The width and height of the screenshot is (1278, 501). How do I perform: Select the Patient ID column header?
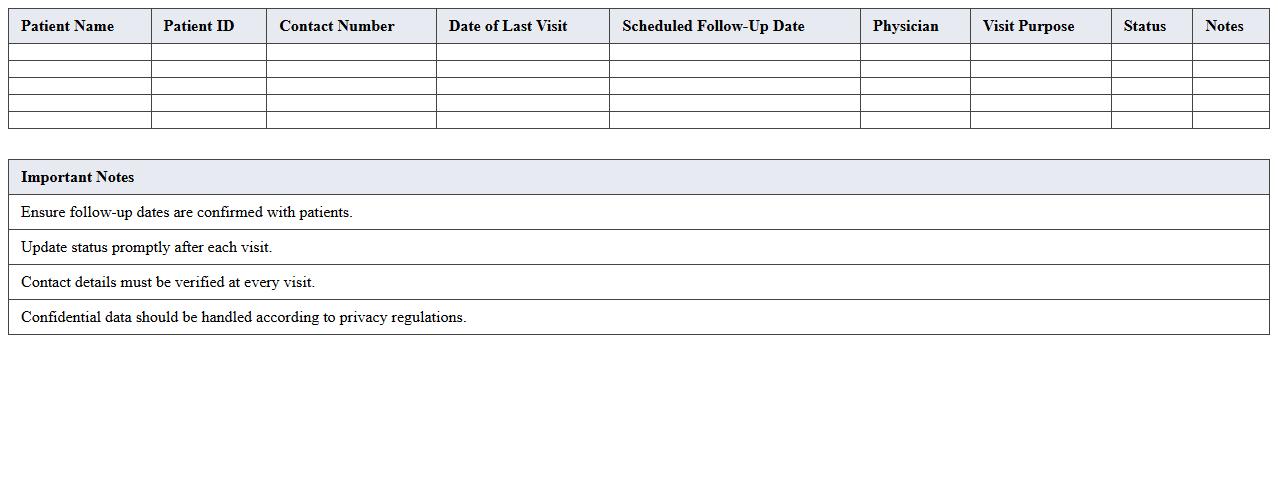[x=199, y=26]
